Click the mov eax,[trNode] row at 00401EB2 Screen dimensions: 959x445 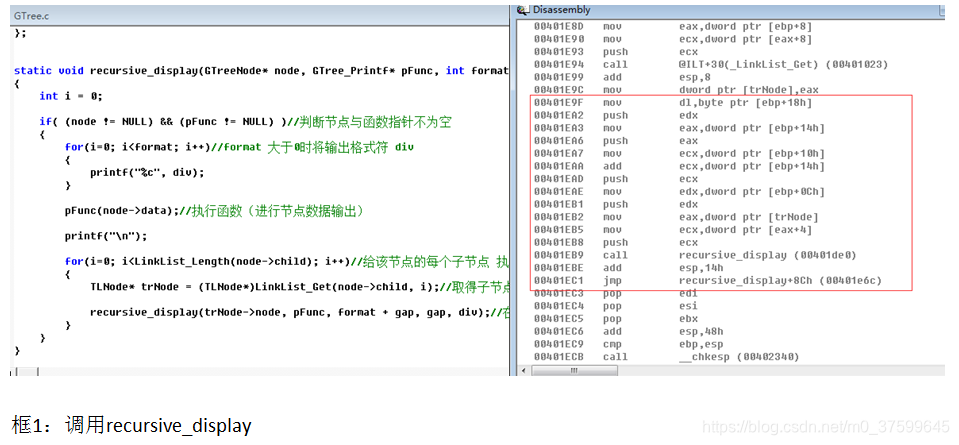coord(676,217)
